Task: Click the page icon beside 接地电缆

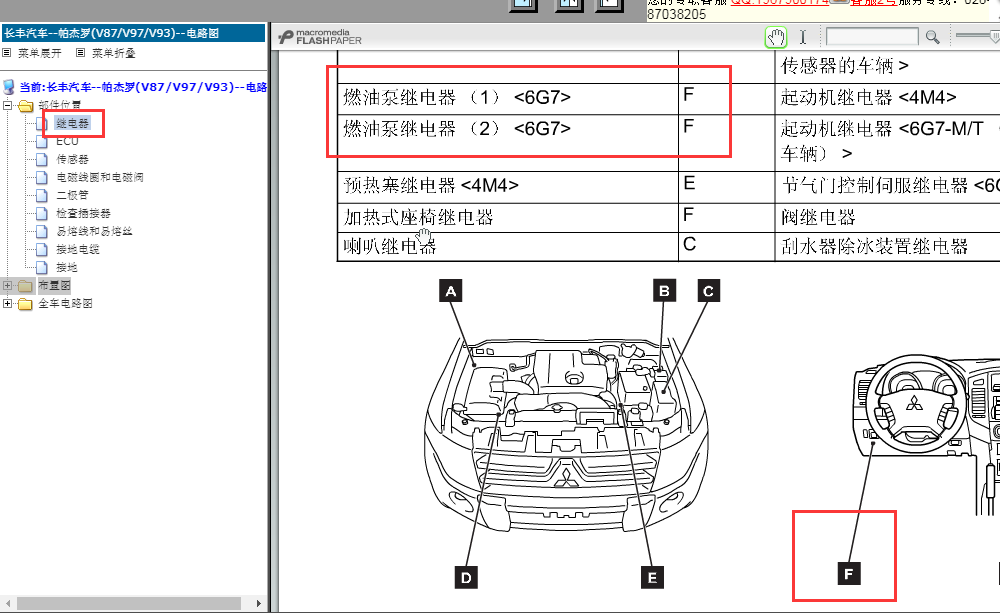Action: point(42,249)
